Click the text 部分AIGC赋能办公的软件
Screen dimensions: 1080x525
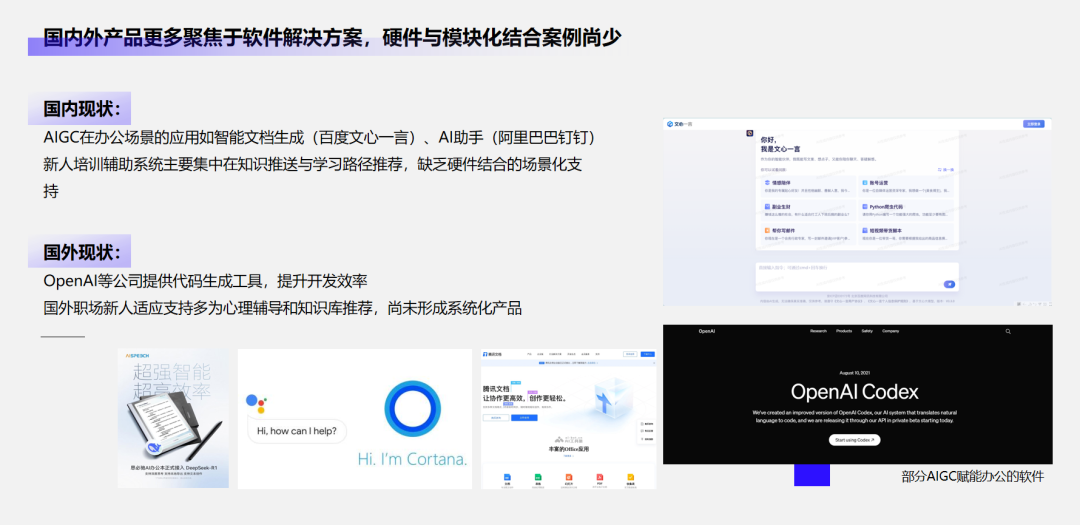tap(972, 476)
